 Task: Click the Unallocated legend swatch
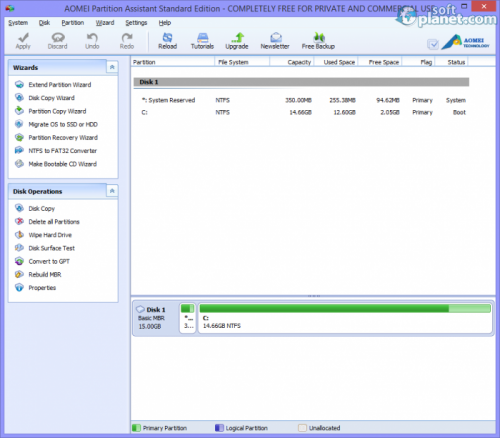coord(302,428)
